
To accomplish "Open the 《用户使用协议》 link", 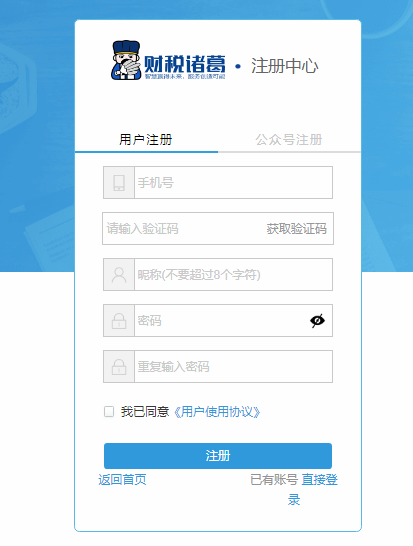I will pos(216,412).
